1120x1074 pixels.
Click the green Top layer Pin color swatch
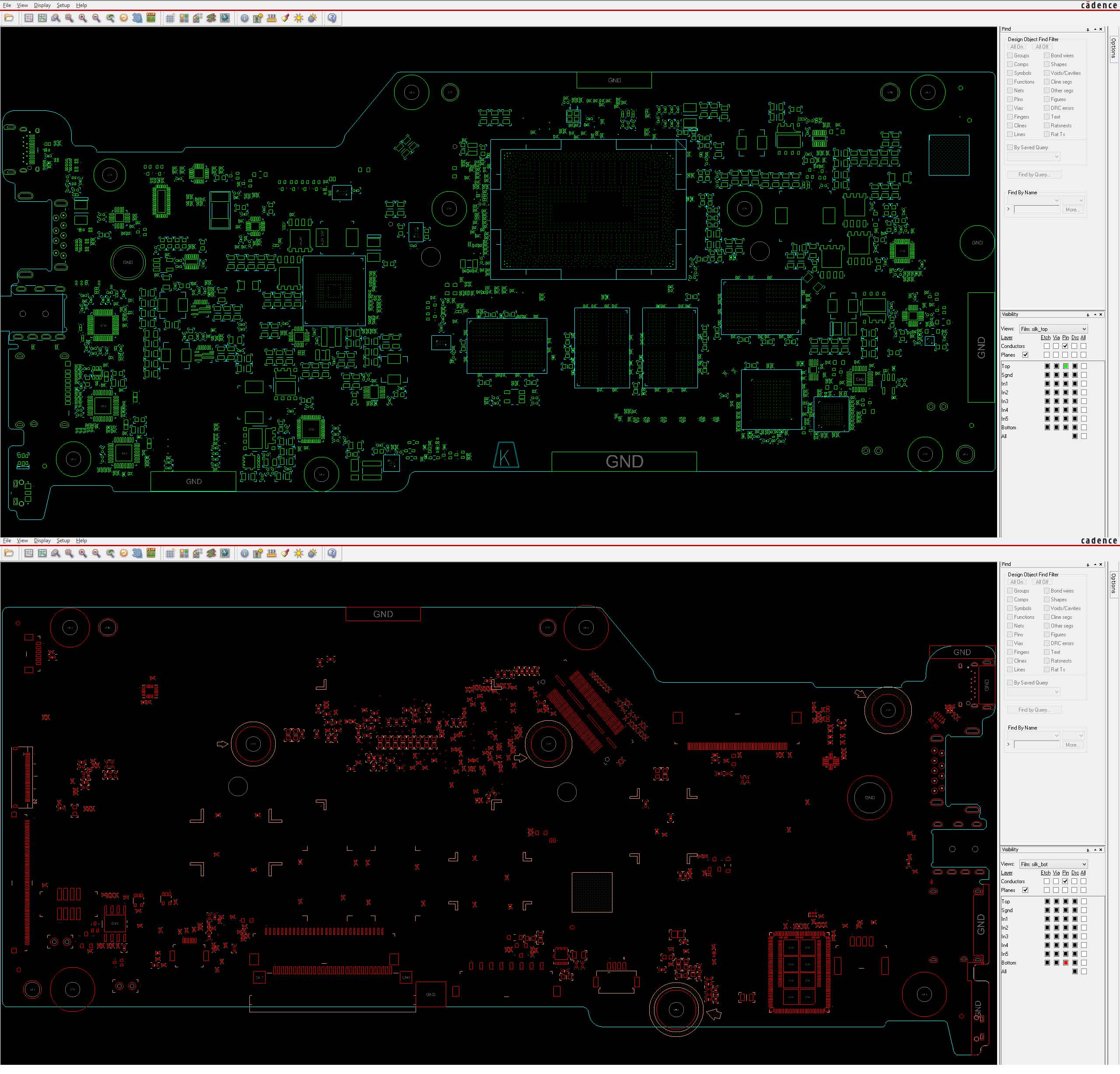pyautogui.click(x=1066, y=366)
